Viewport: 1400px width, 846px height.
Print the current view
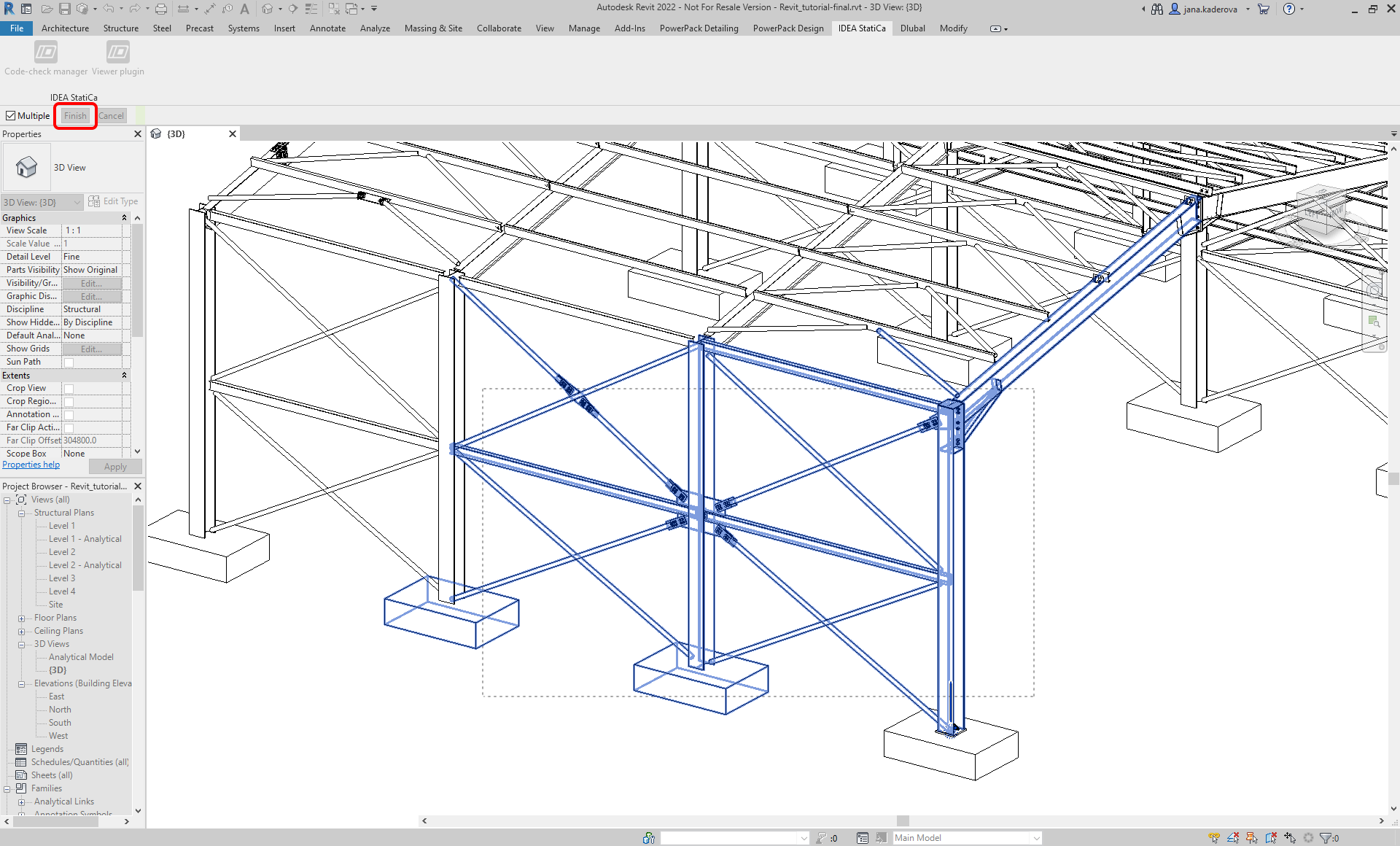pos(160,9)
